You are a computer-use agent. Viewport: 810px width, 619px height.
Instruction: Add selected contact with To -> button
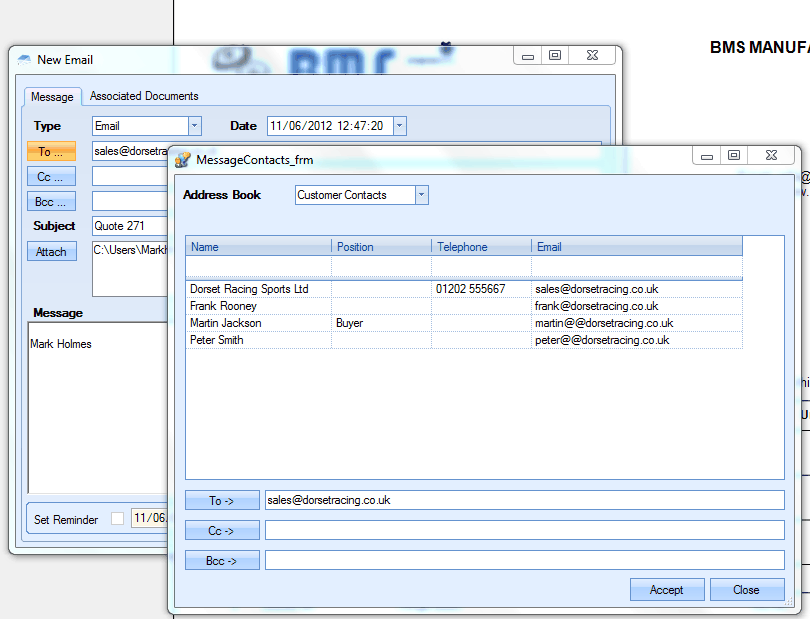click(x=222, y=500)
